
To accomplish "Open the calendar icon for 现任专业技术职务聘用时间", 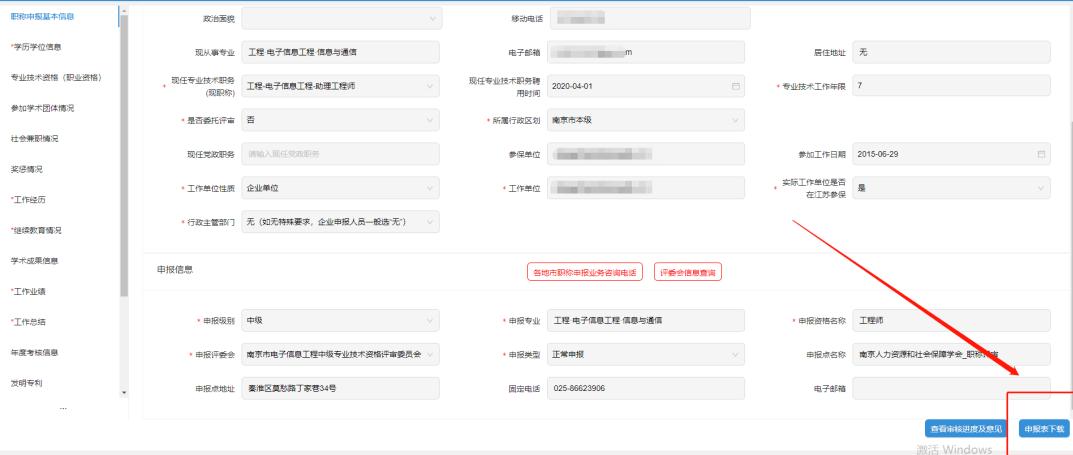I will pos(736,86).
